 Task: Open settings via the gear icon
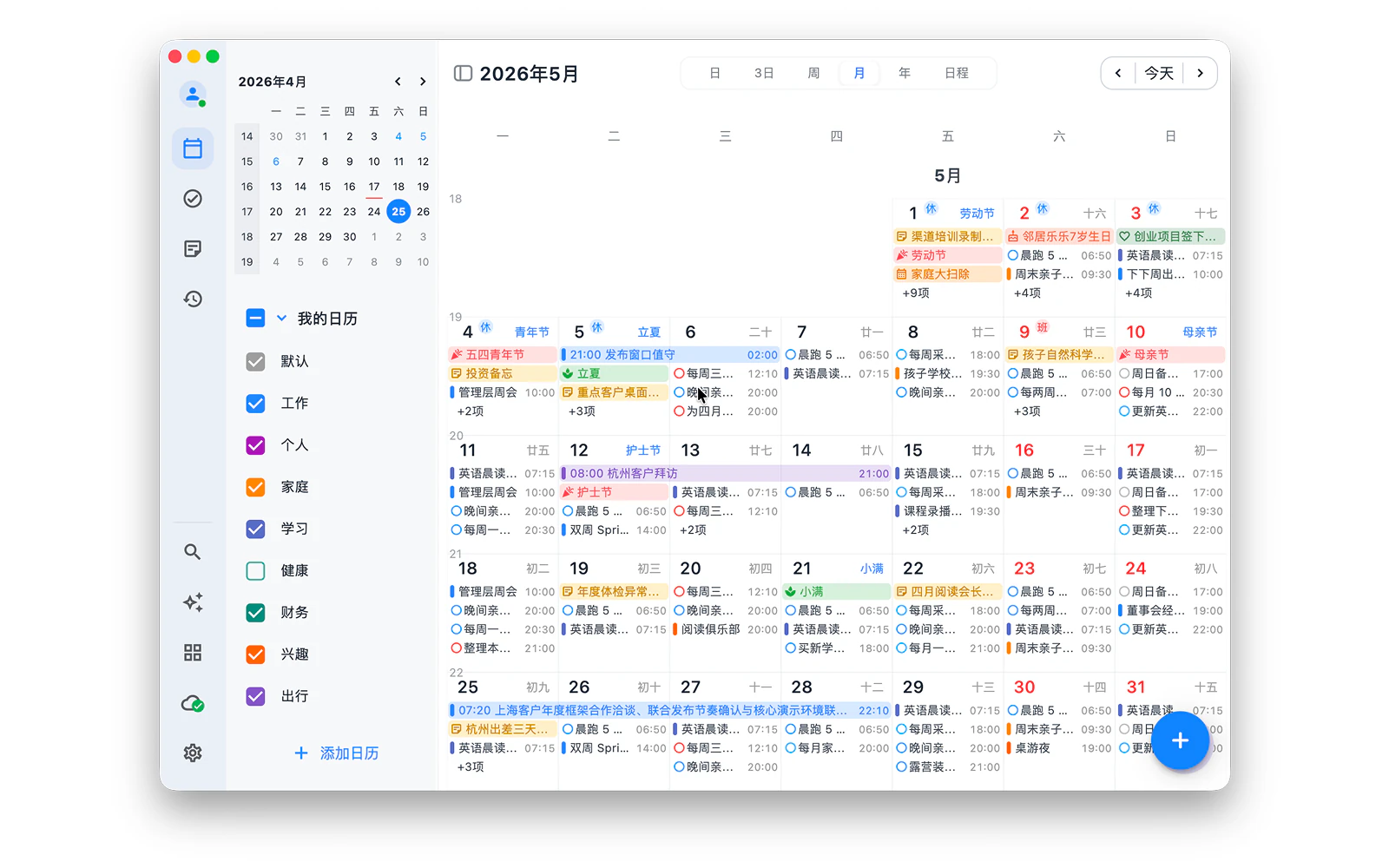192,753
